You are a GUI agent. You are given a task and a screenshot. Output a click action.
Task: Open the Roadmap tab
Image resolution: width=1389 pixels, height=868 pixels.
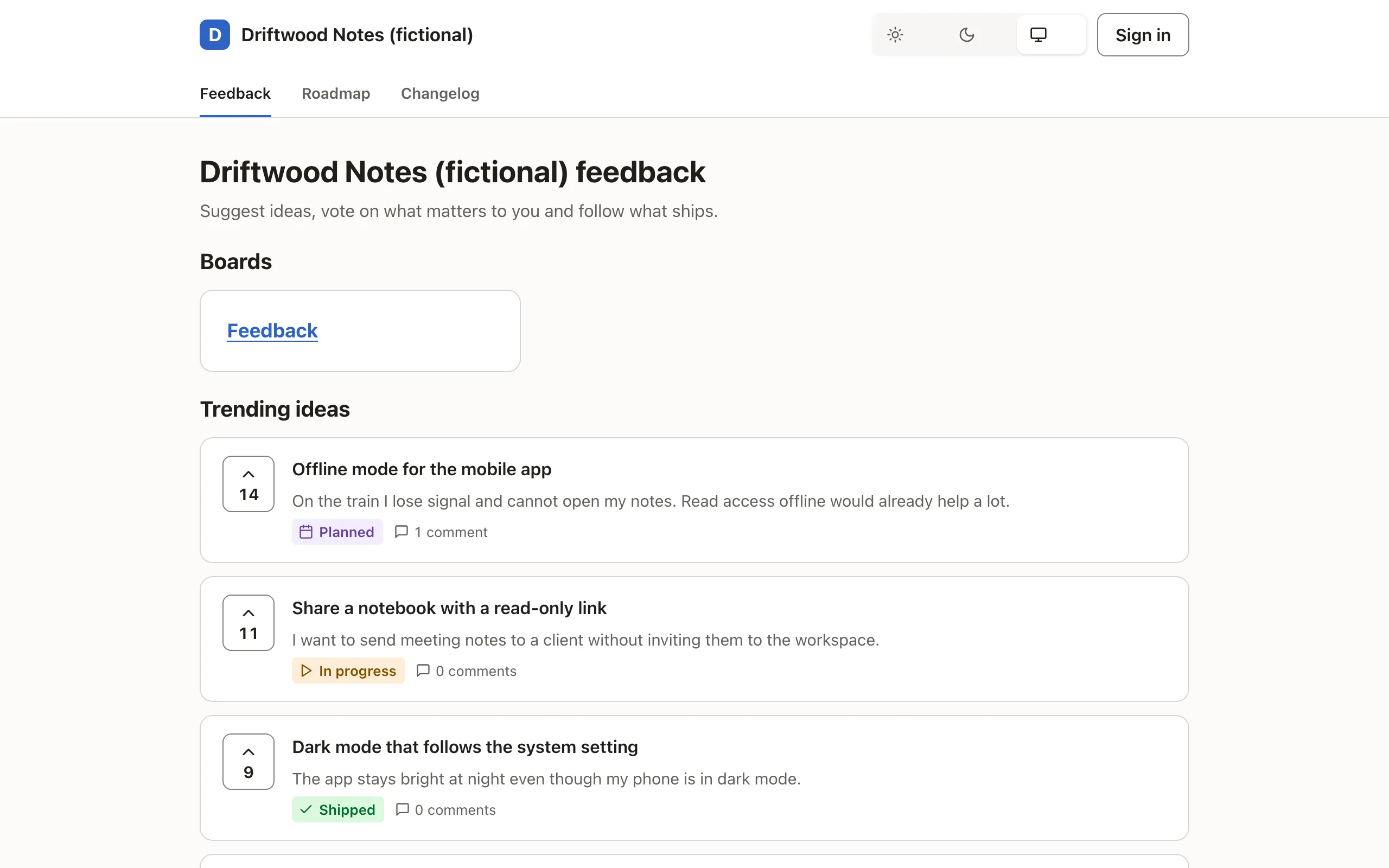coord(336,93)
